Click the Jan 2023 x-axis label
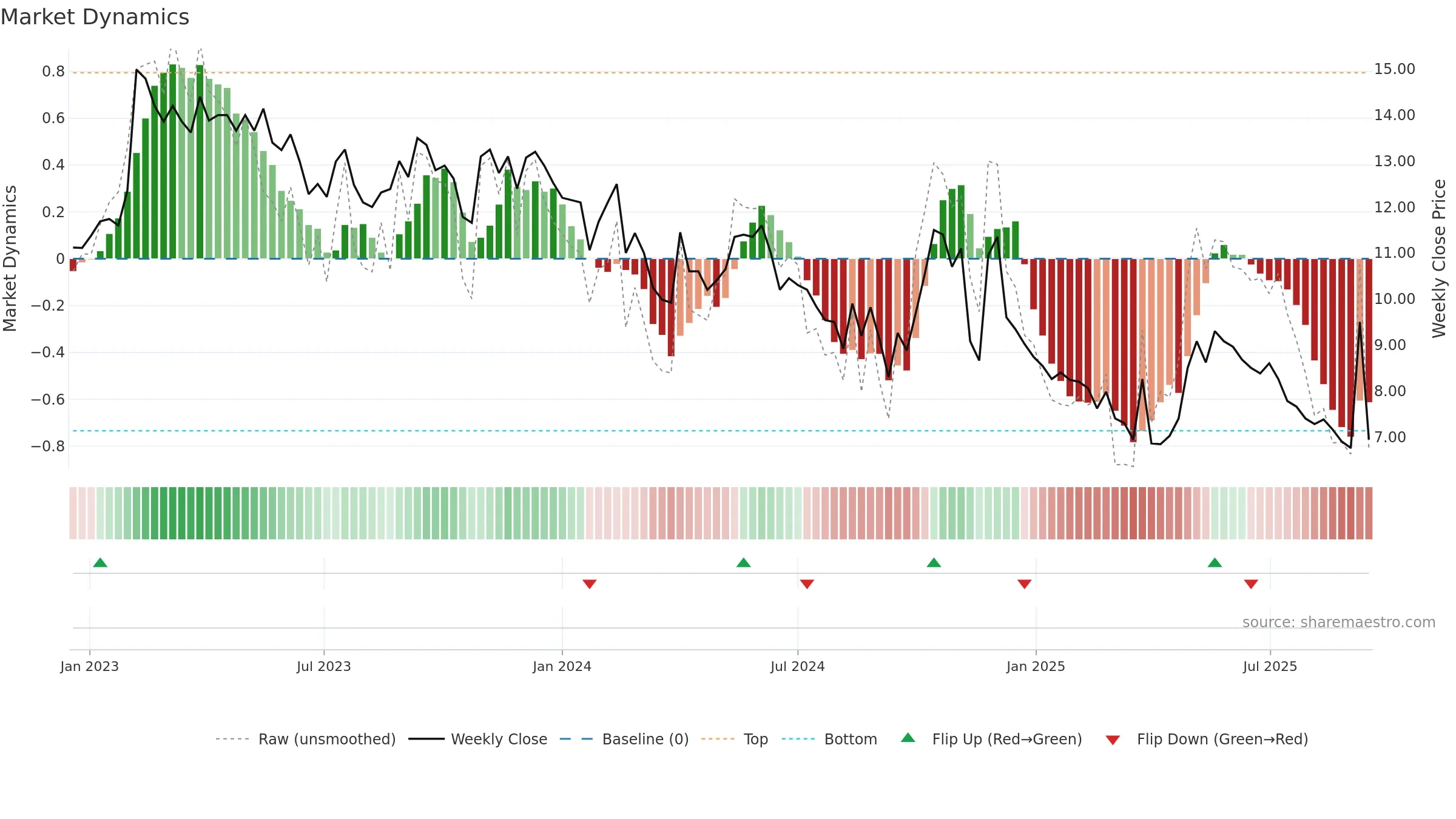Image resolution: width=1456 pixels, height=819 pixels. 90,666
